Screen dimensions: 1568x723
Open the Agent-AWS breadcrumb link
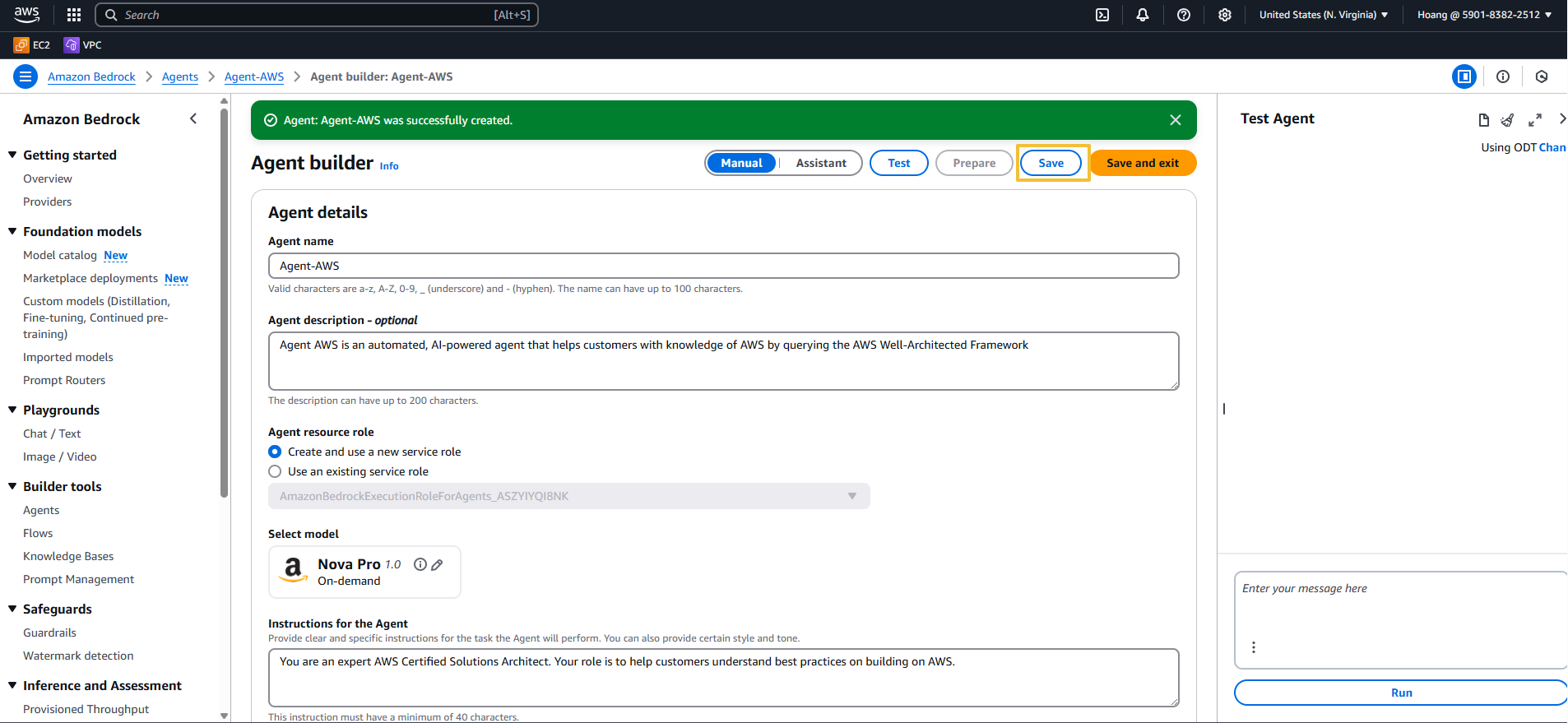pos(254,76)
